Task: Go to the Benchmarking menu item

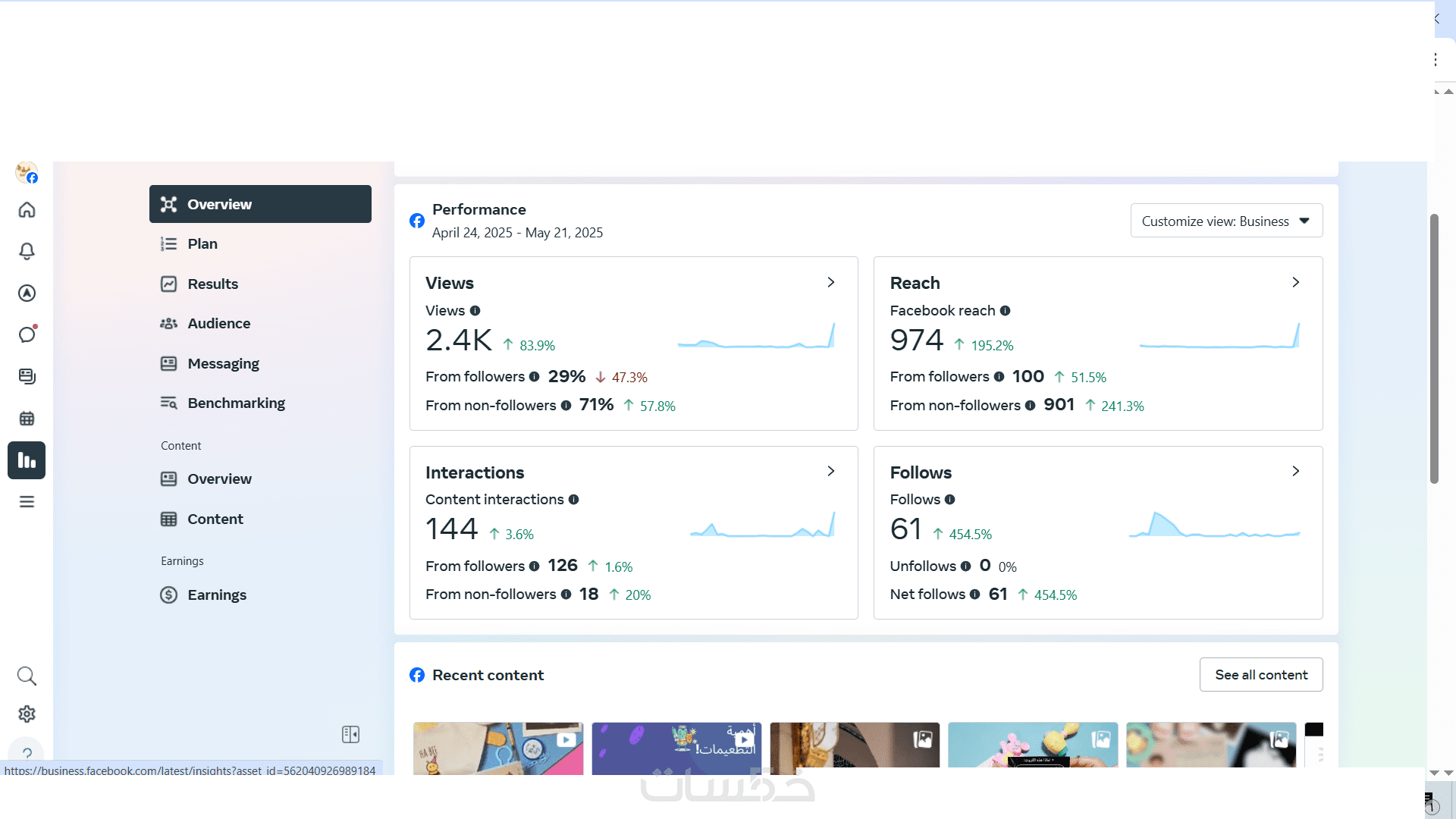Action: pos(236,403)
